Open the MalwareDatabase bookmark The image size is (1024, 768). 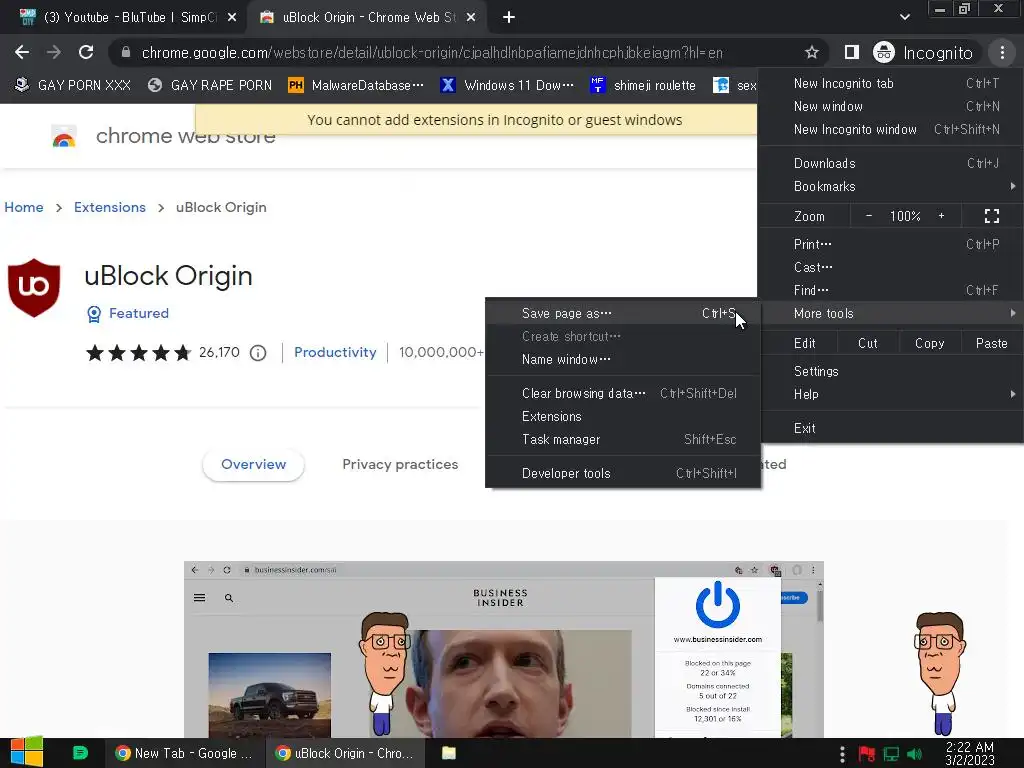[357, 85]
